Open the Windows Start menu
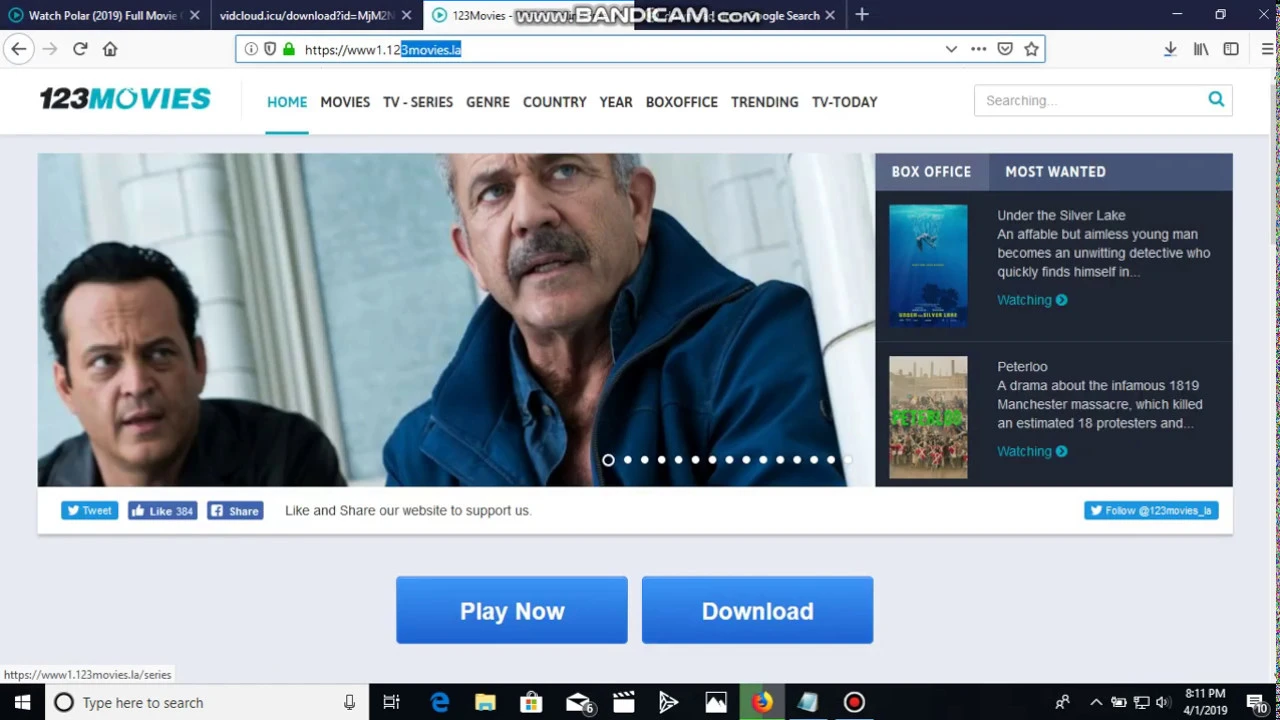Viewport: 1280px width, 720px height. tap(22, 702)
